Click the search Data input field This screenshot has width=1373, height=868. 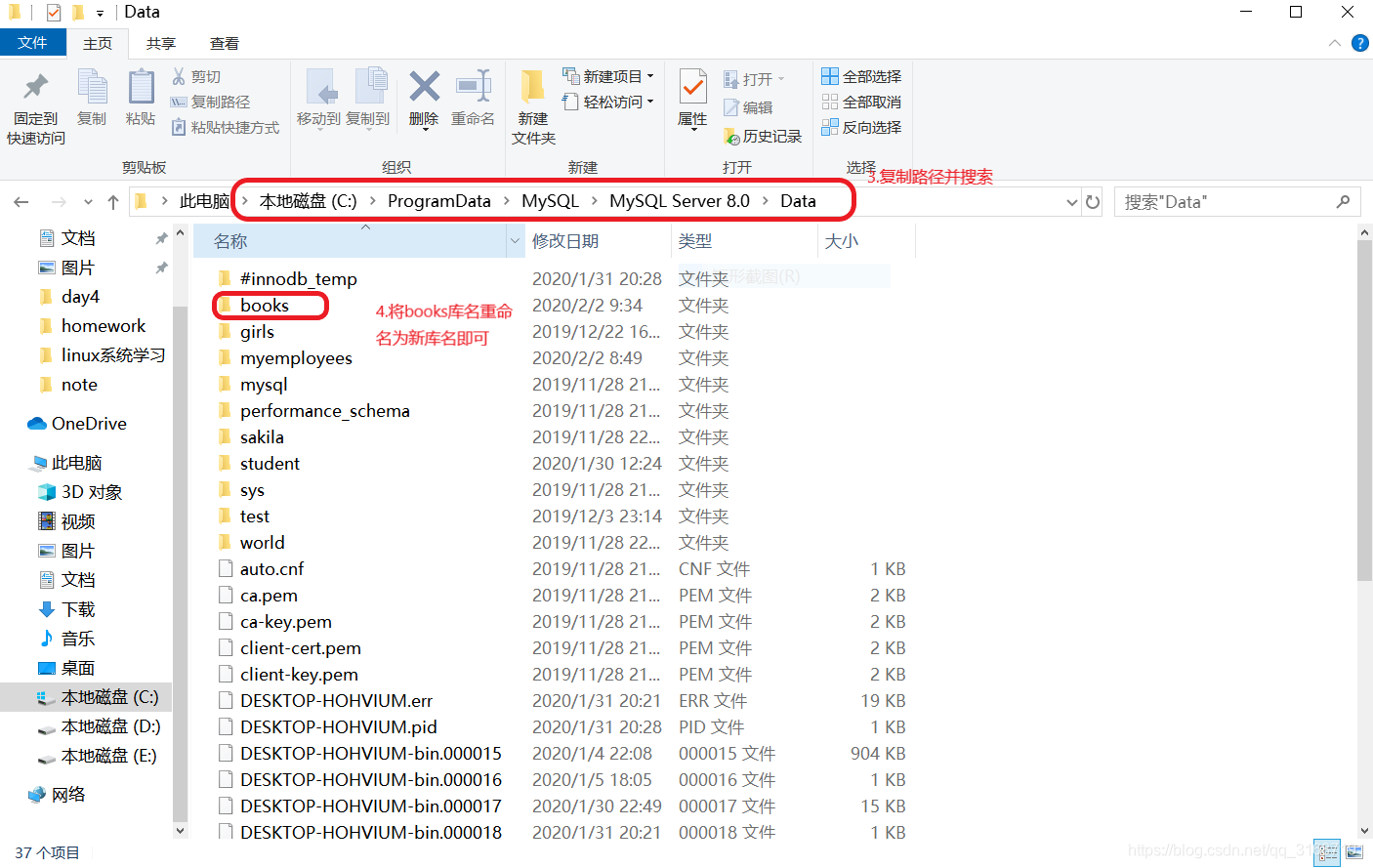(x=1237, y=202)
